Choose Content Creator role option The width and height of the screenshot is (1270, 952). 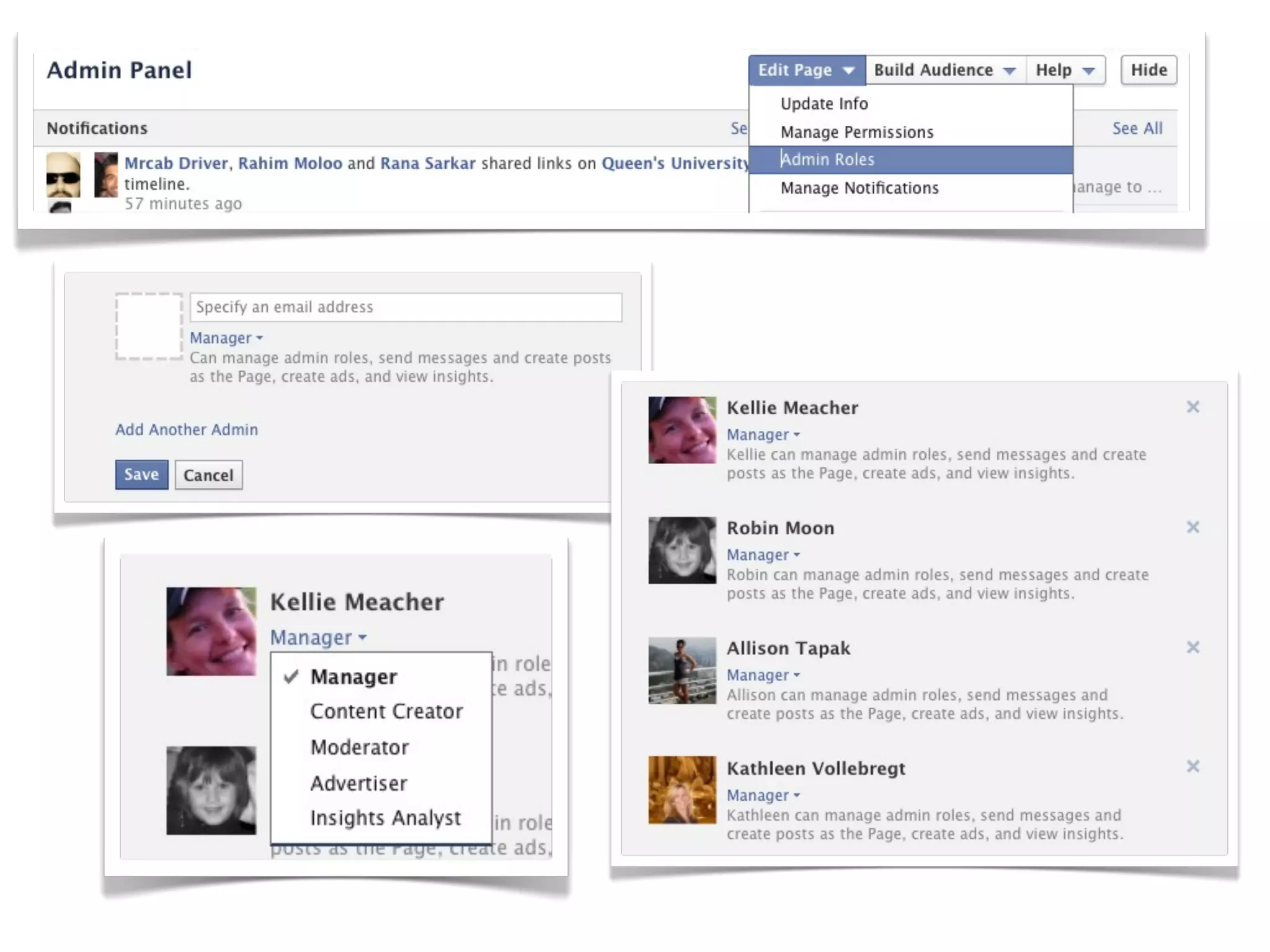click(386, 712)
